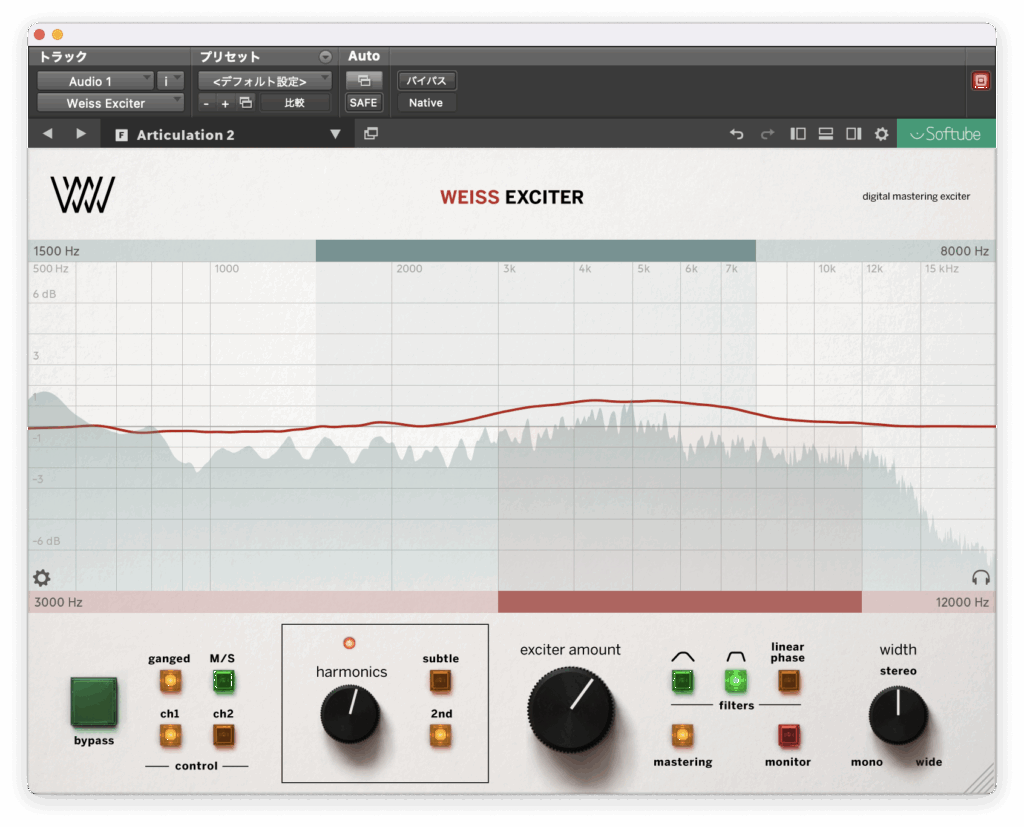Viewport: 1024px width, 827px height.
Task: Click the Native button
Action: [426, 103]
